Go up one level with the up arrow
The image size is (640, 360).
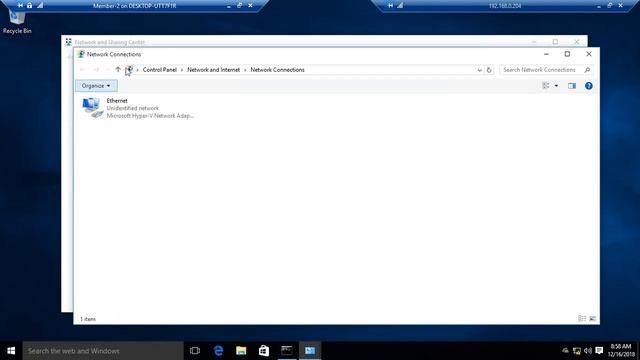point(118,70)
